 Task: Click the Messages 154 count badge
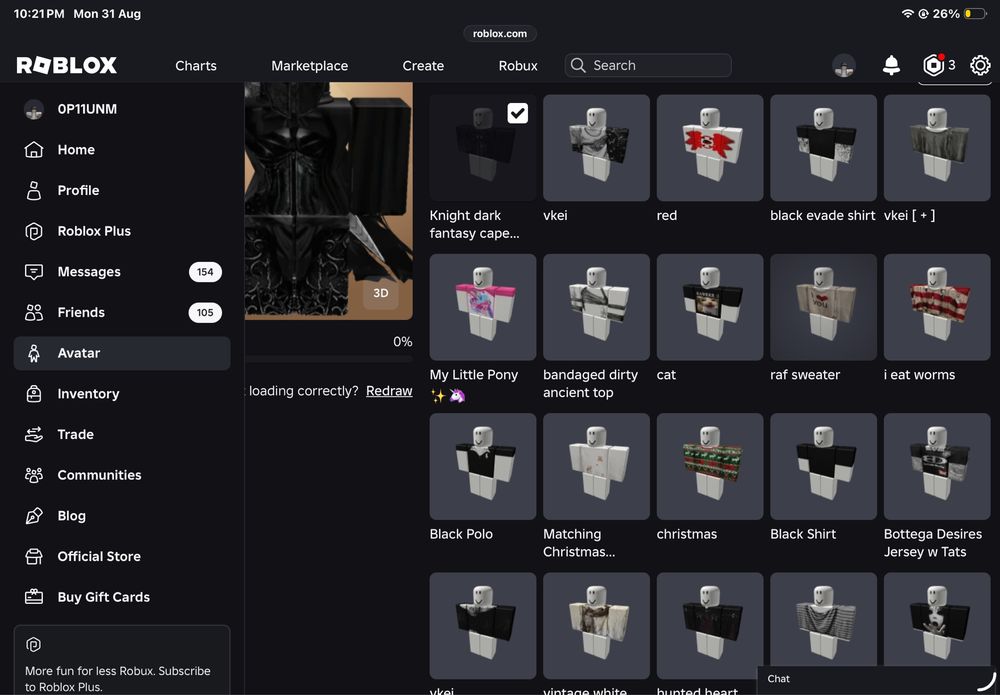(205, 272)
